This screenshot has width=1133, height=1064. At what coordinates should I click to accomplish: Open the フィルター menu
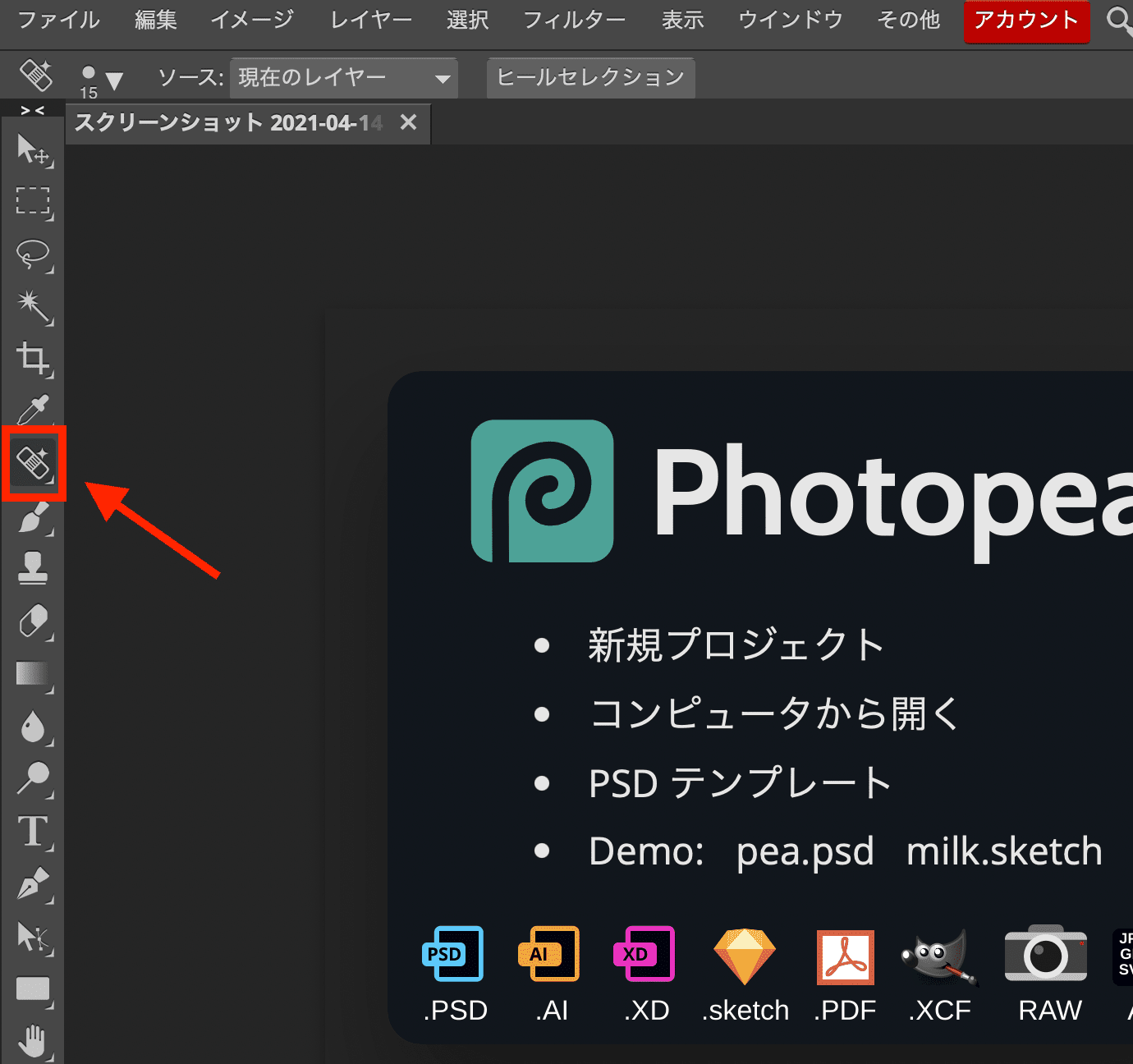[x=574, y=20]
